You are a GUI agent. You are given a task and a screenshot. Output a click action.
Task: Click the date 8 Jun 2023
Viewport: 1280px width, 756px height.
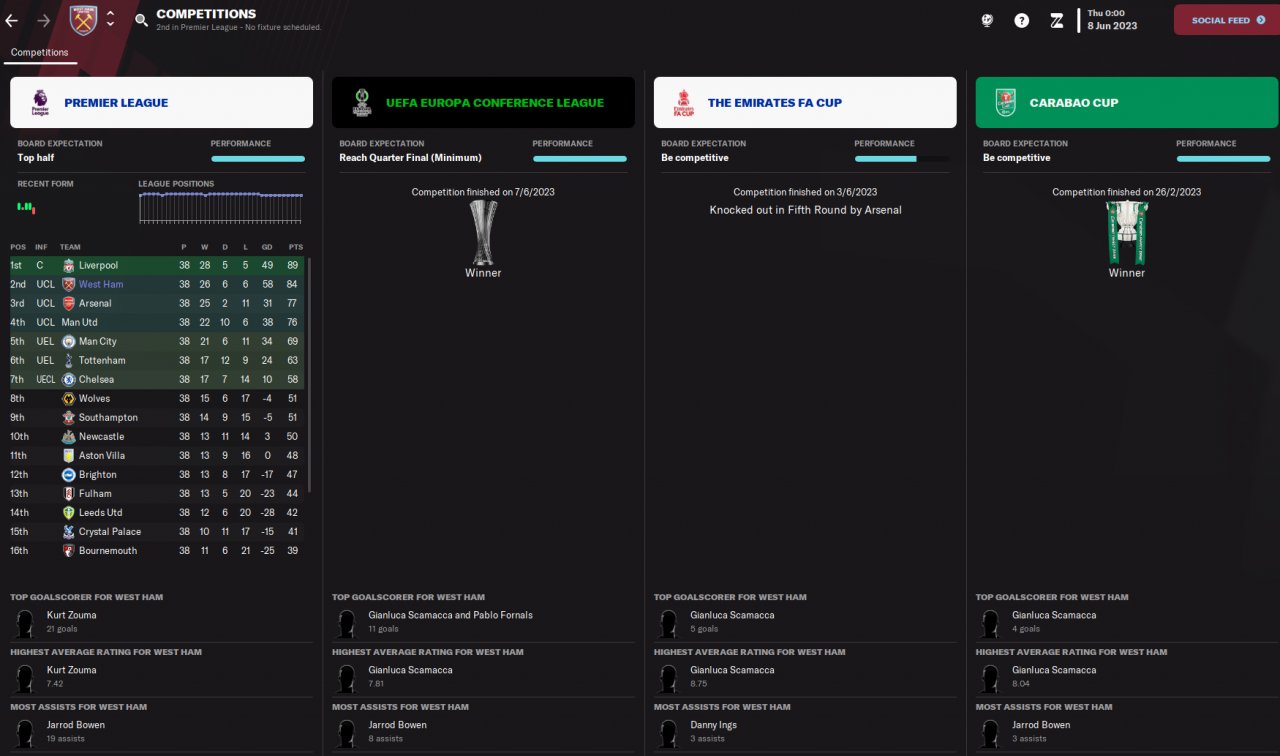point(1112,26)
